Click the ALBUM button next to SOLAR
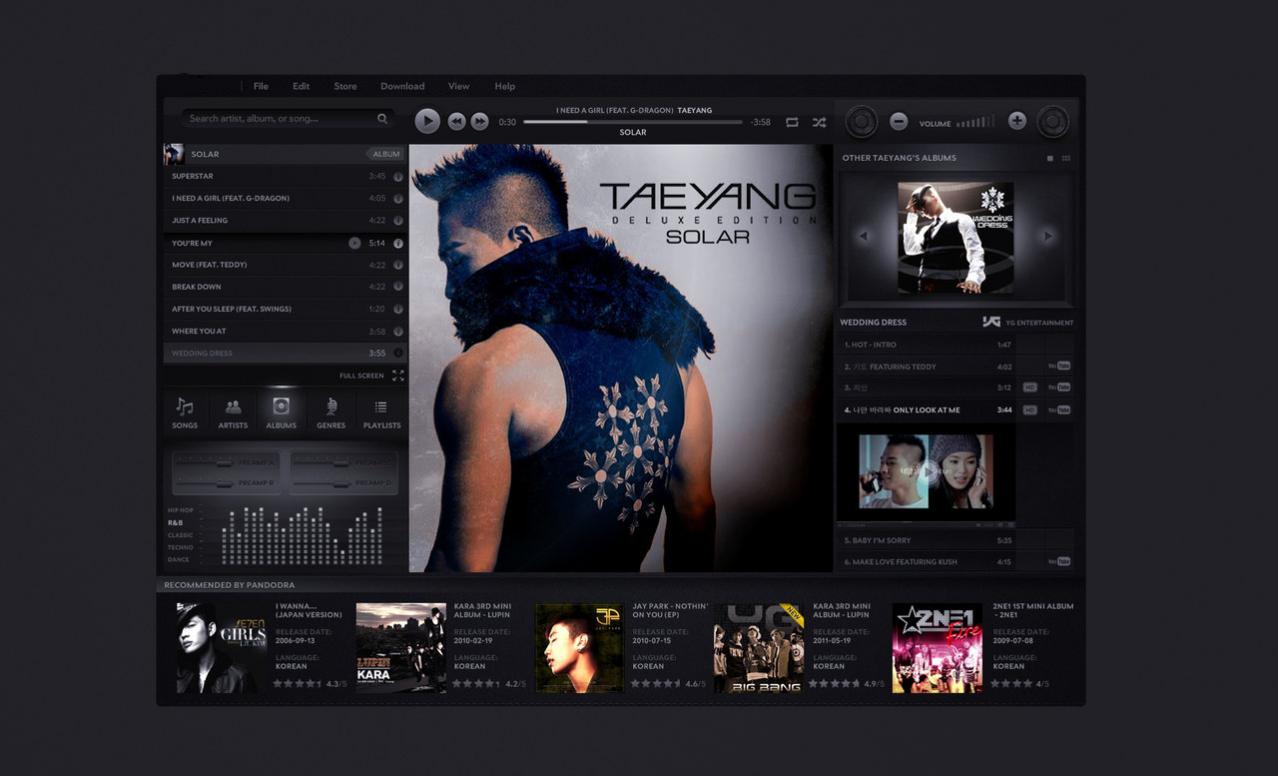1278x776 pixels. [x=386, y=154]
